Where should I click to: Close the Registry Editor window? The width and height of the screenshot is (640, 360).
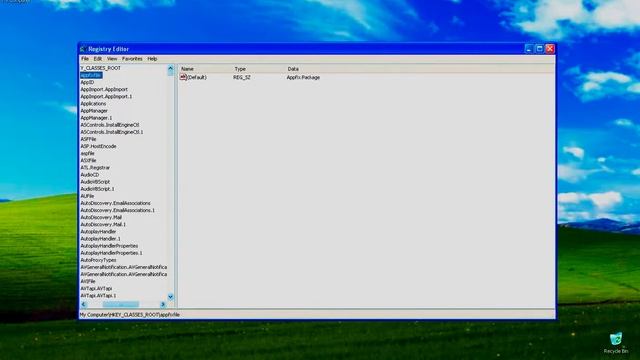point(550,49)
